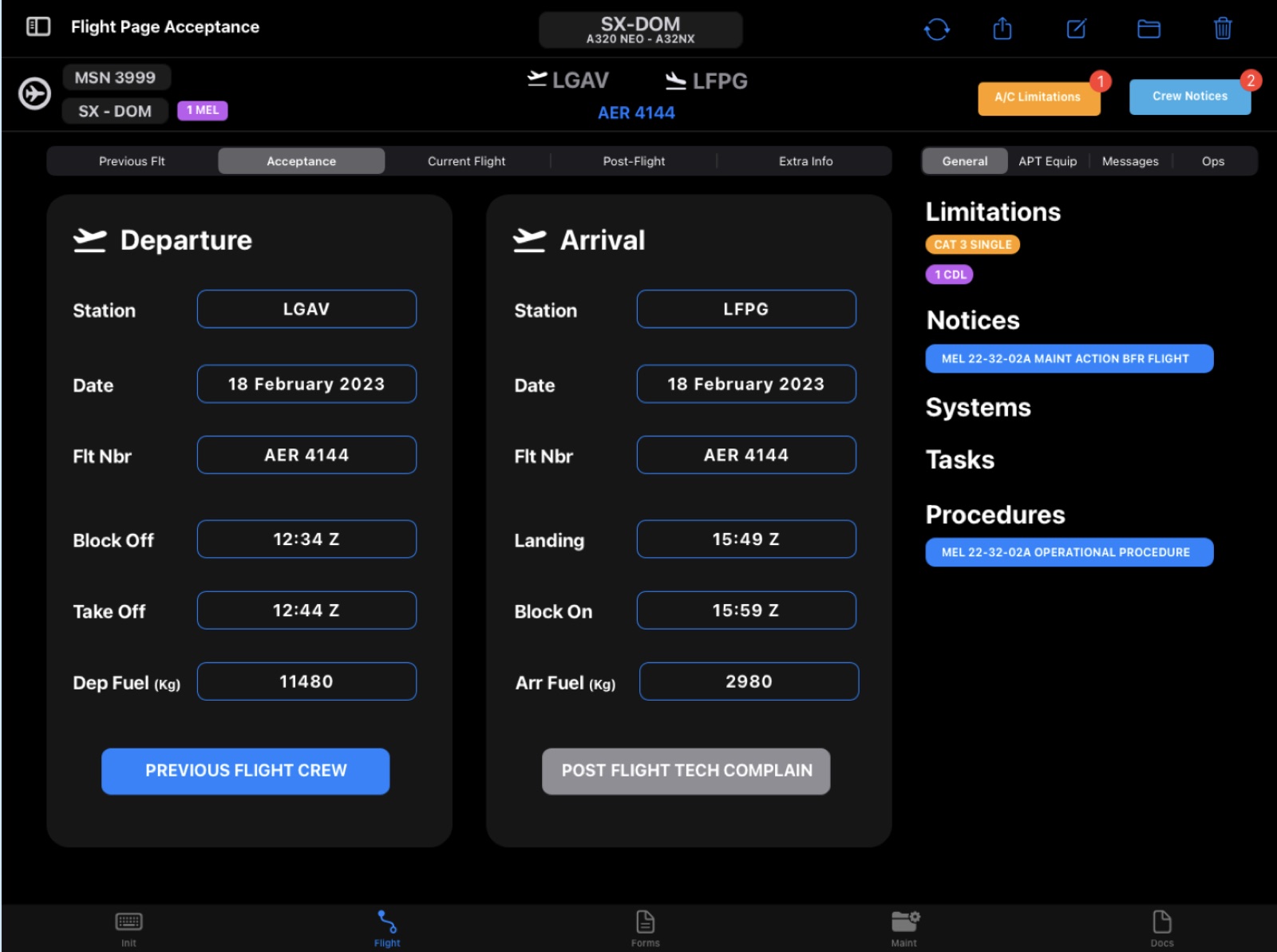Click the A/C Limitations button
The width and height of the screenshot is (1277, 952).
(x=1038, y=97)
